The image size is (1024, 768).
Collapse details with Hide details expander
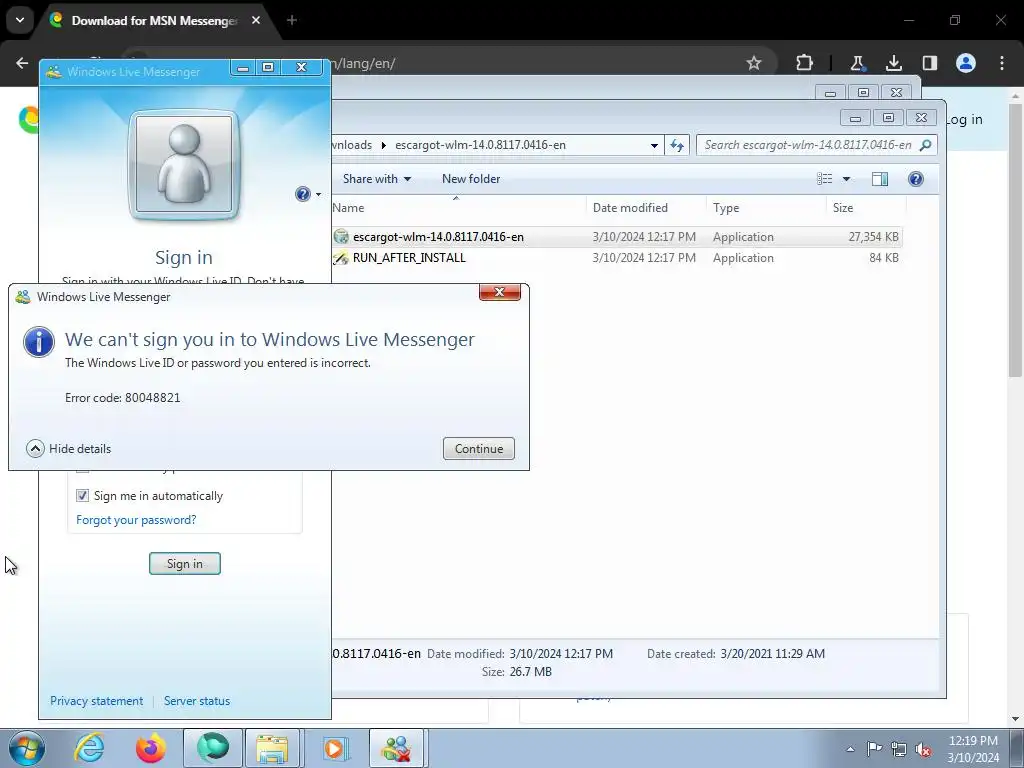click(x=69, y=449)
